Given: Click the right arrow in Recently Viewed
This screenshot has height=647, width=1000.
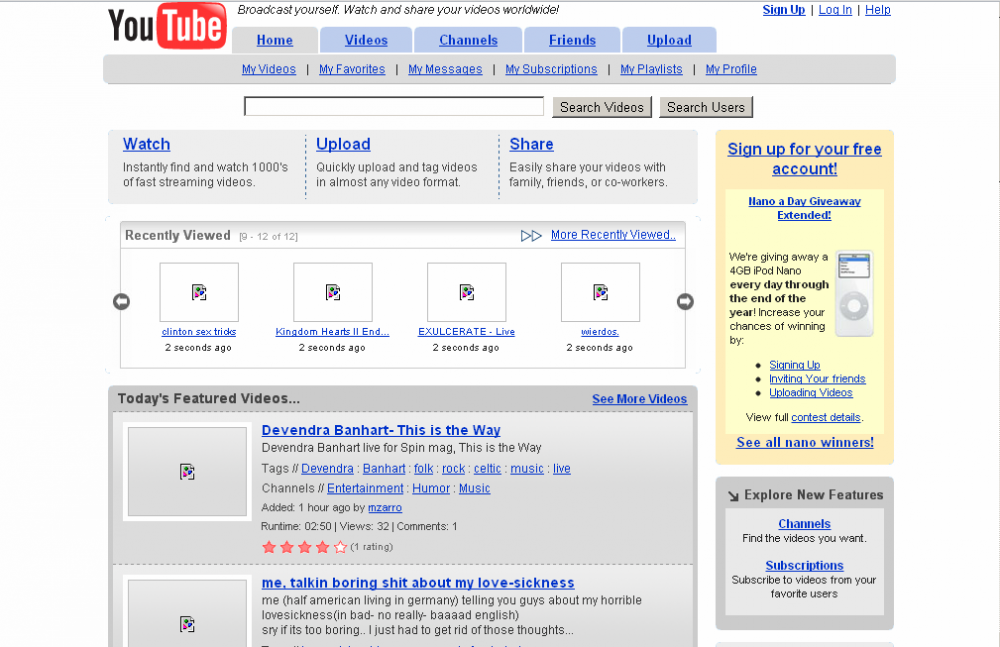Looking at the screenshot, I should [x=685, y=301].
